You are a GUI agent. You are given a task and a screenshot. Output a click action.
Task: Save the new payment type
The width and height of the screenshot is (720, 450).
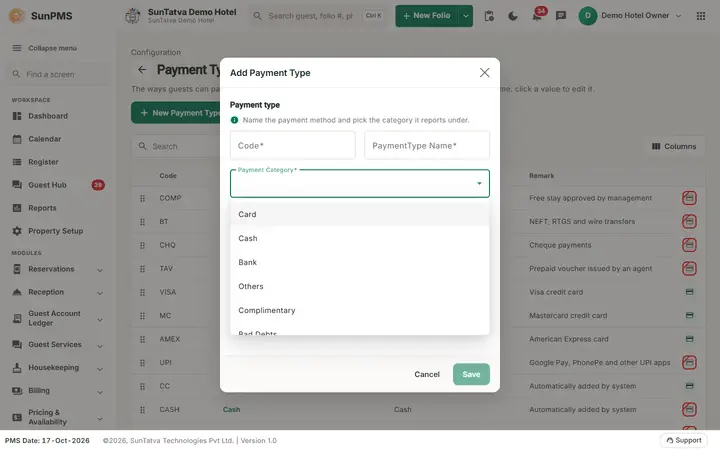tap(471, 374)
